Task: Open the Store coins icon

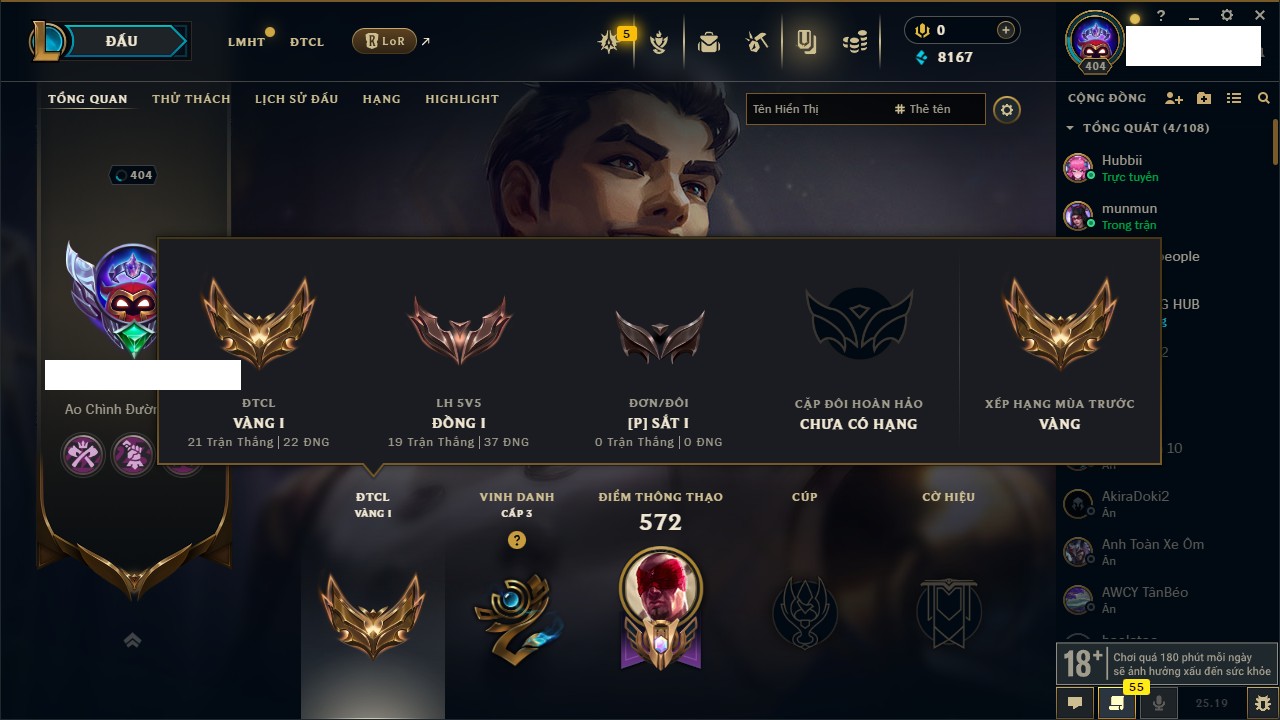Action: click(x=854, y=42)
